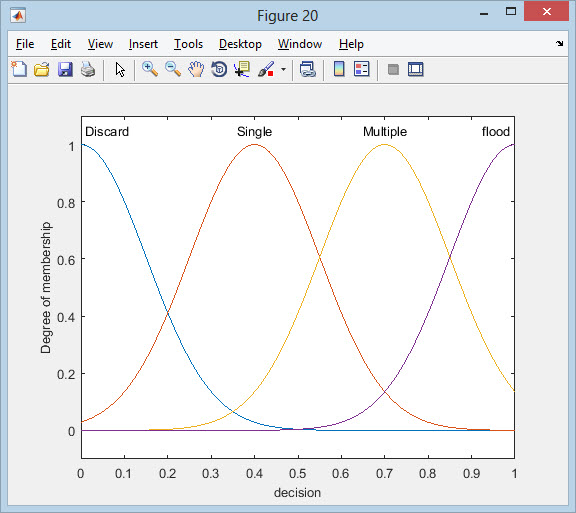Open file using folder icon

[x=42, y=69]
